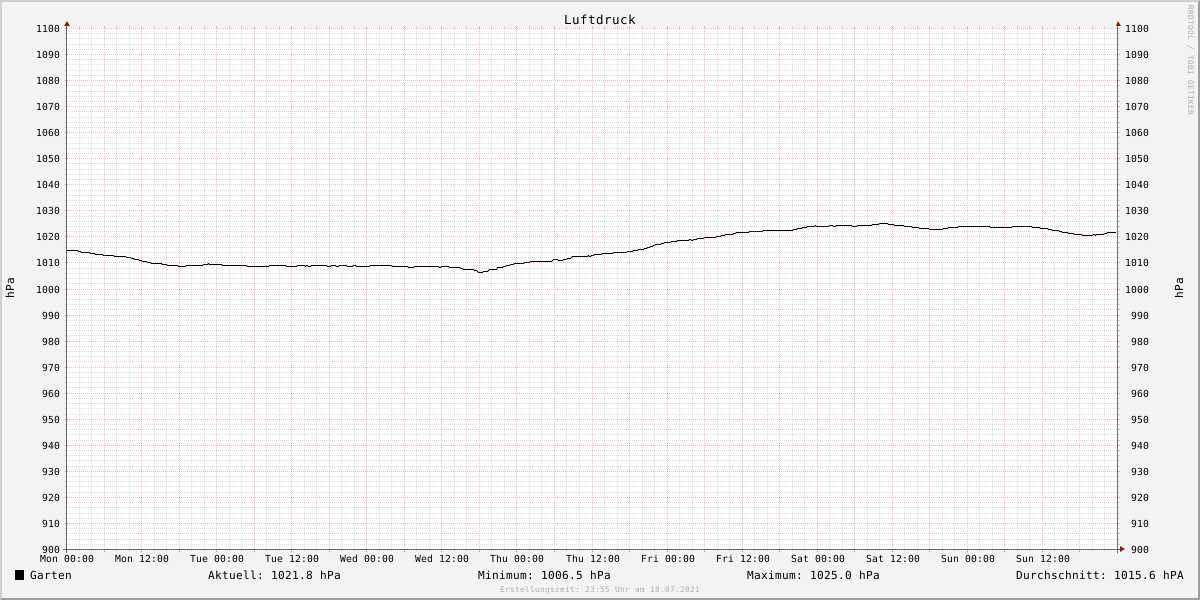Screen dimensions: 1200x600
Task: Click the pressure curve's lowest dip near Wed evening
Action: click(480, 272)
